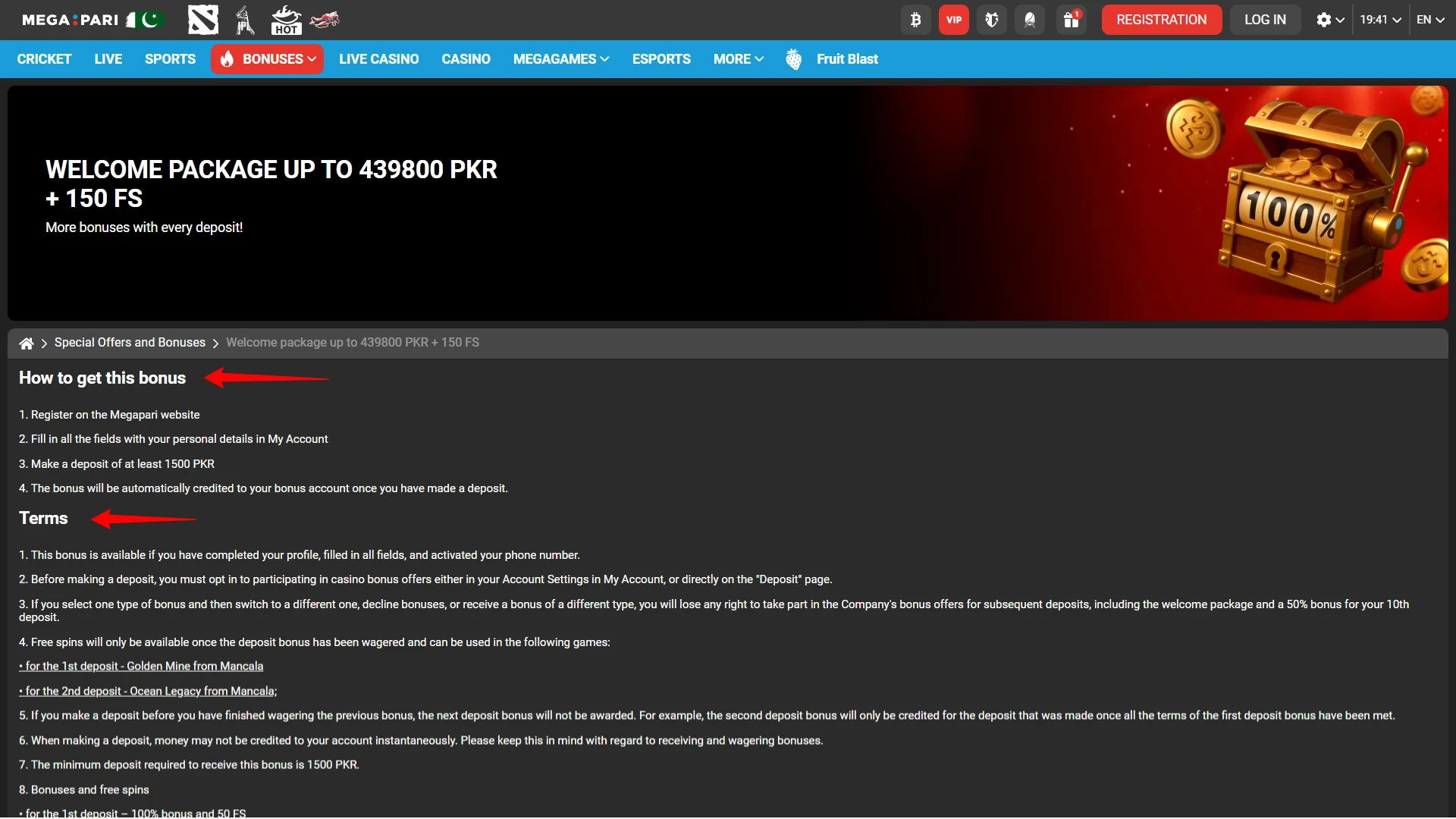This screenshot has width=1456, height=819.
Task: Switch to the LIVE CASINO tab
Action: click(379, 58)
